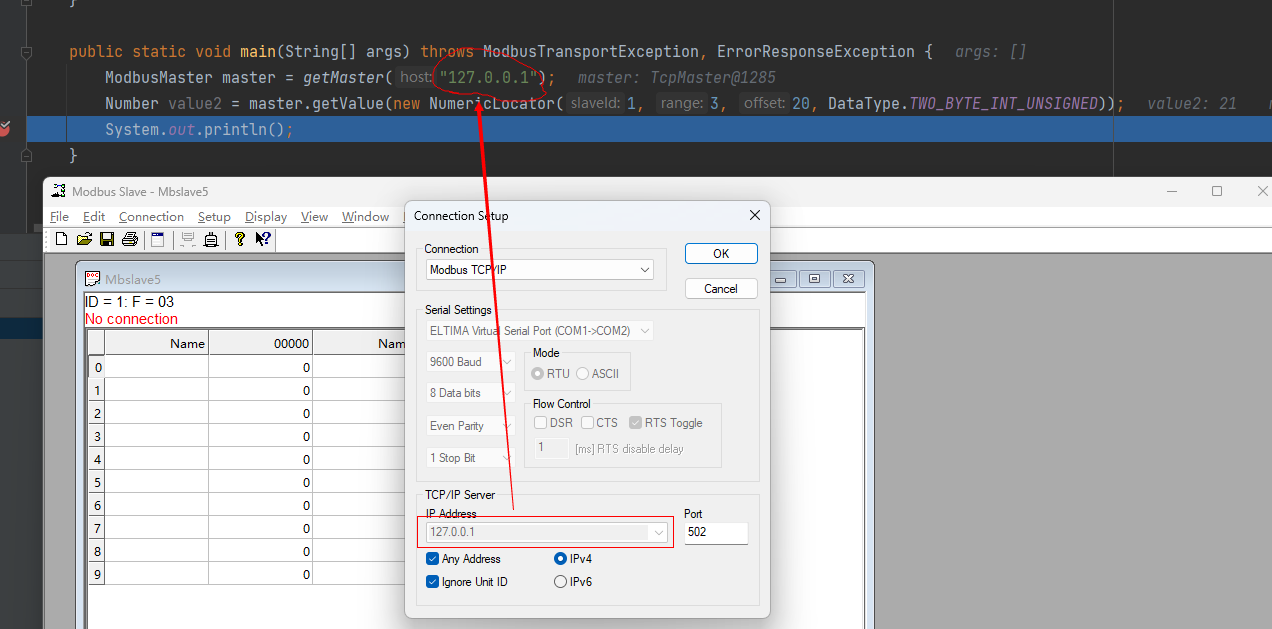Select the ASCII mode radio button
The height and width of the screenshot is (629, 1272).
coord(582,373)
